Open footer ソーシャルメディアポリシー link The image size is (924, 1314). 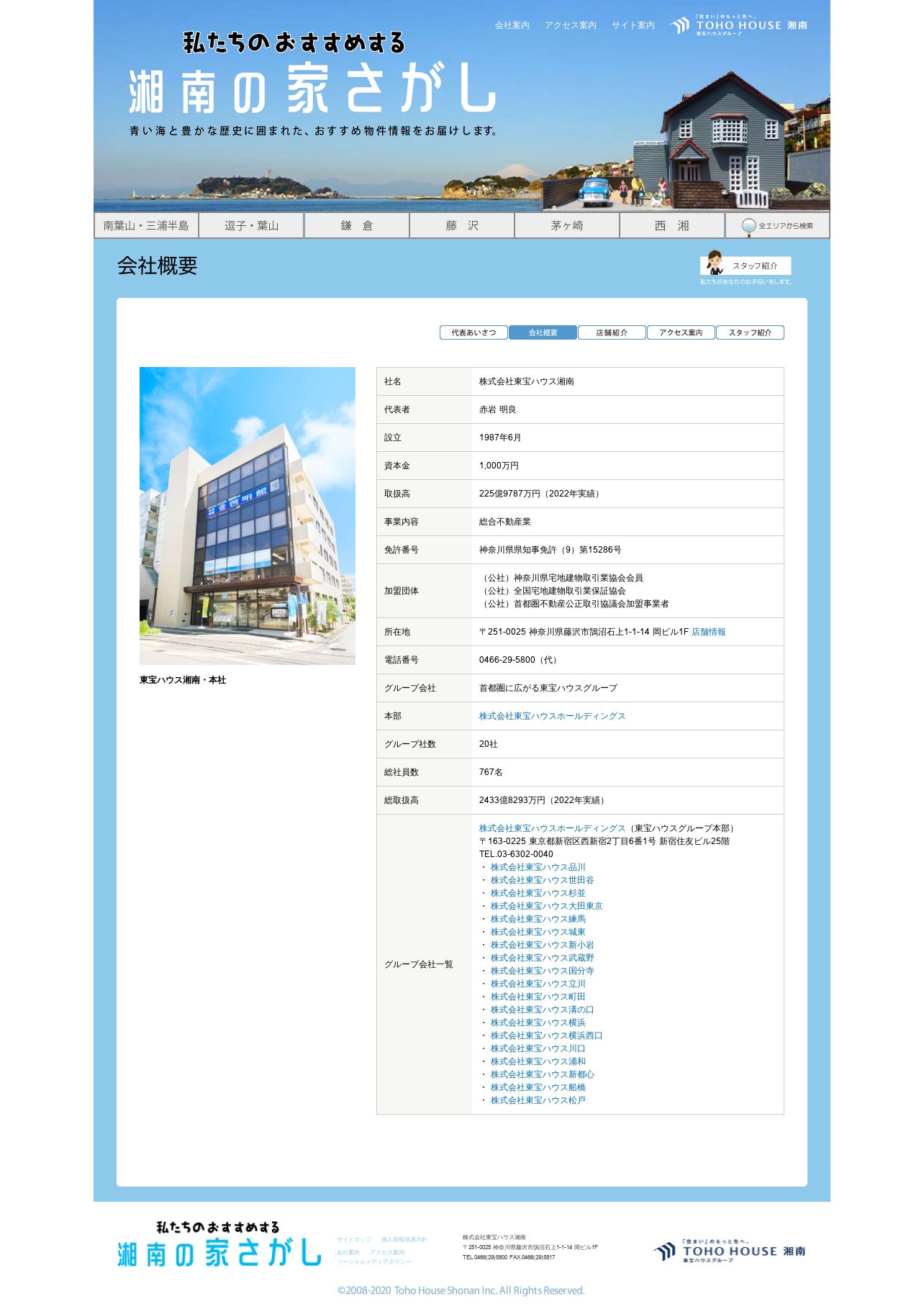click(x=374, y=1261)
